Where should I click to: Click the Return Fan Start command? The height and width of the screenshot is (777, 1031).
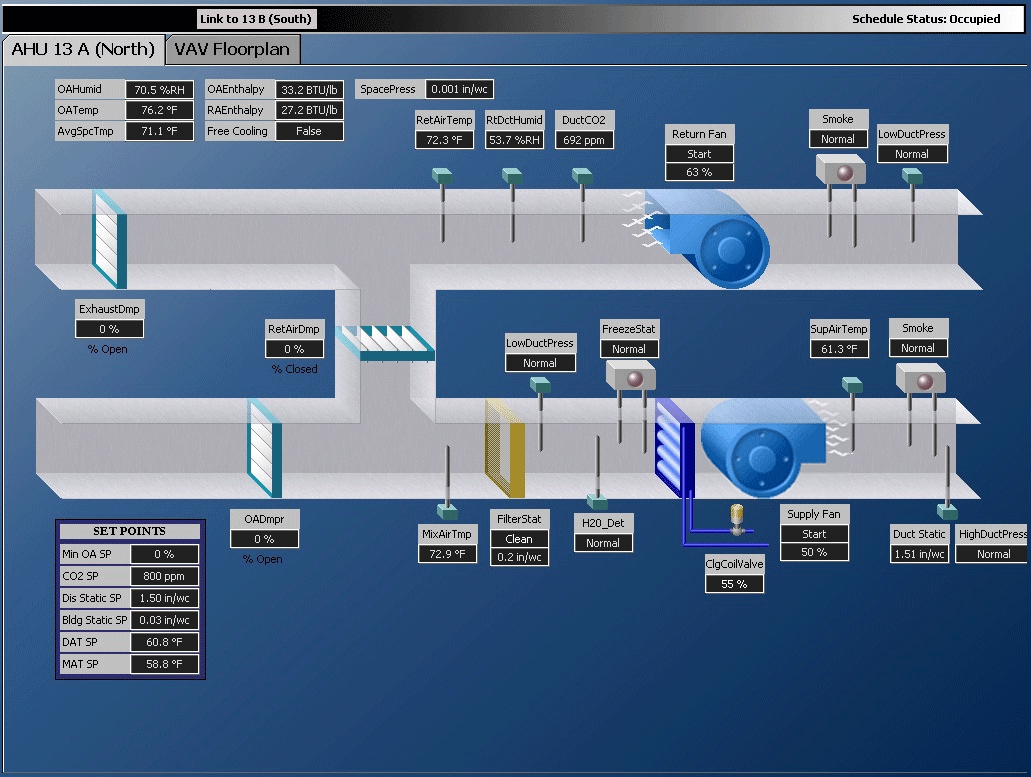pyautogui.click(x=699, y=154)
